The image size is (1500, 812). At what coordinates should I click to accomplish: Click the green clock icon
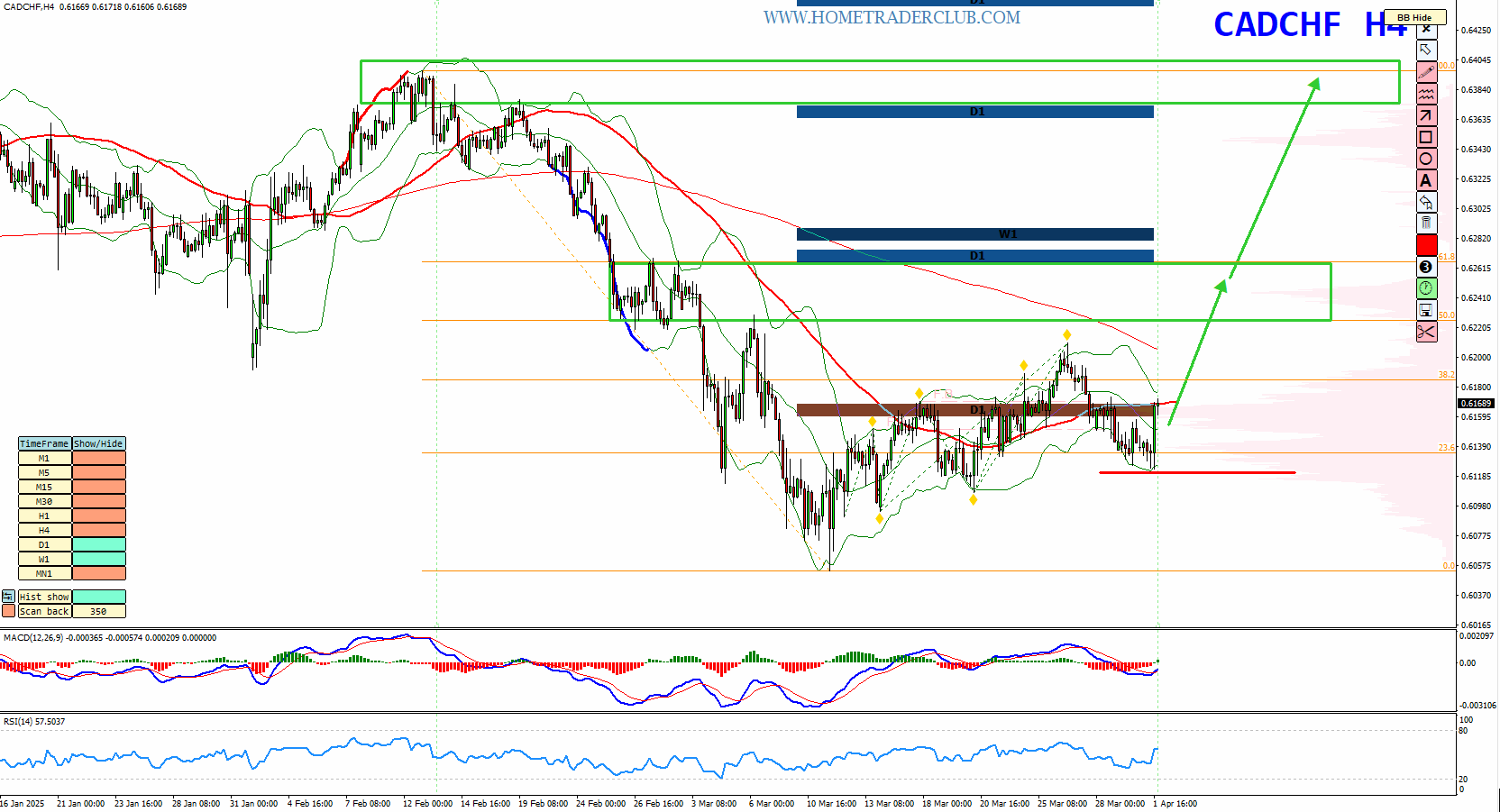[1426, 288]
